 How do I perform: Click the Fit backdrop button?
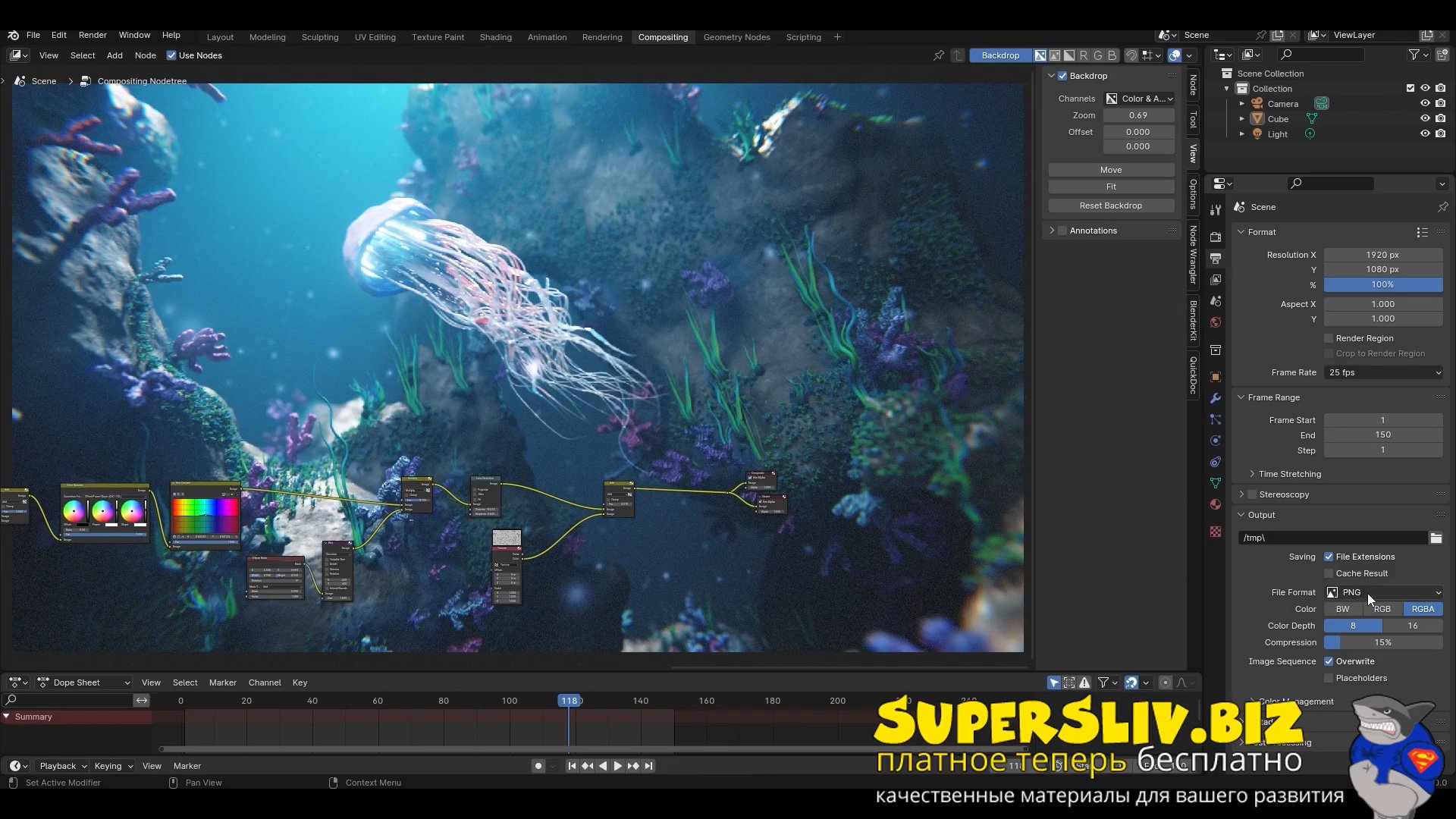click(1111, 187)
